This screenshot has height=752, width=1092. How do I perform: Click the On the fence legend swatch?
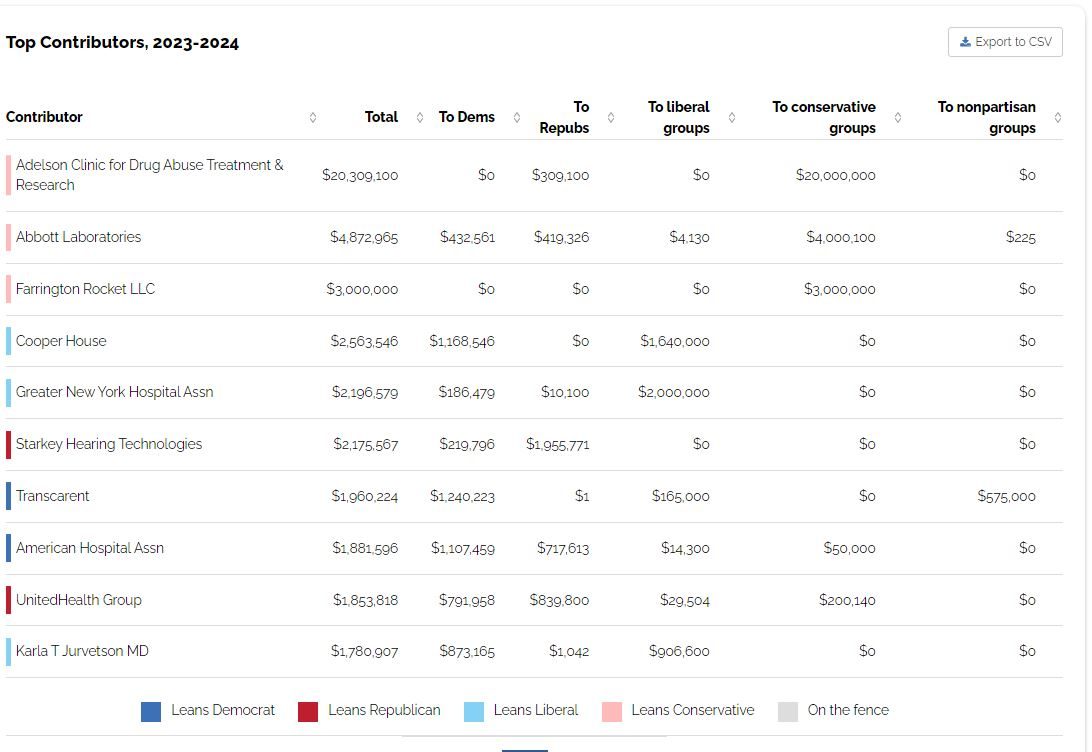click(788, 711)
